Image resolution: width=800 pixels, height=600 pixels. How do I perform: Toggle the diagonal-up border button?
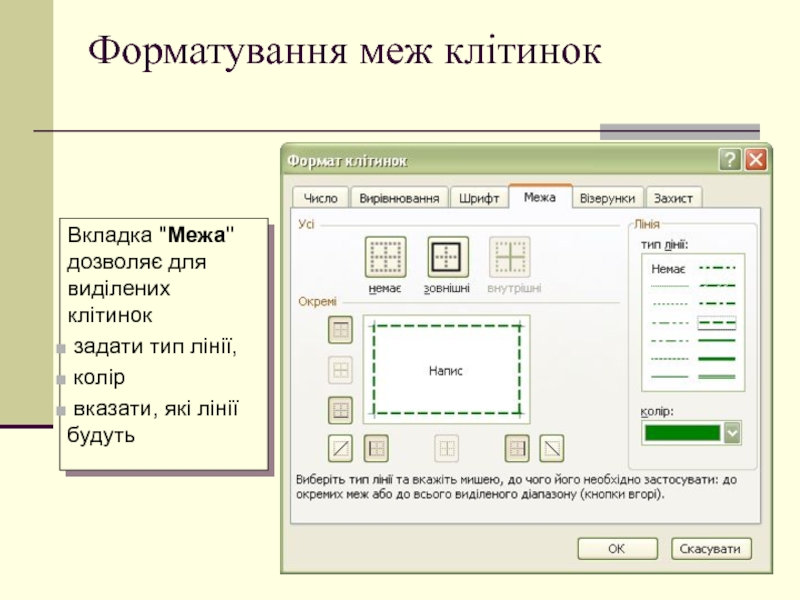(x=340, y=448)
